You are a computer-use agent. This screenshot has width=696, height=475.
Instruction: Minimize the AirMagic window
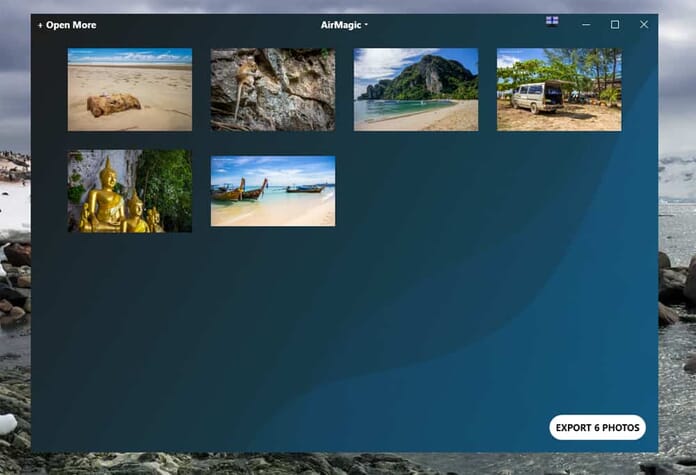[586, 25]
